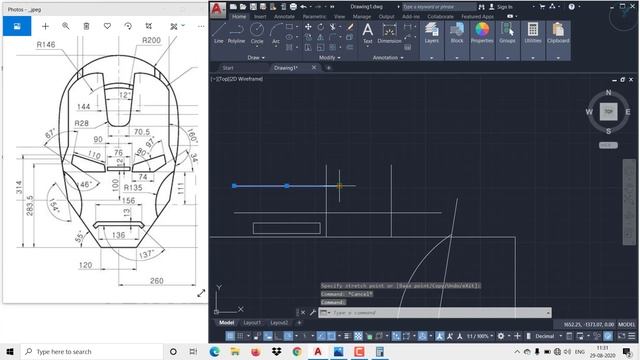Select the Mirror tool in the Modify panel
The image size is (640, 360).
click(x=321, y=37)
